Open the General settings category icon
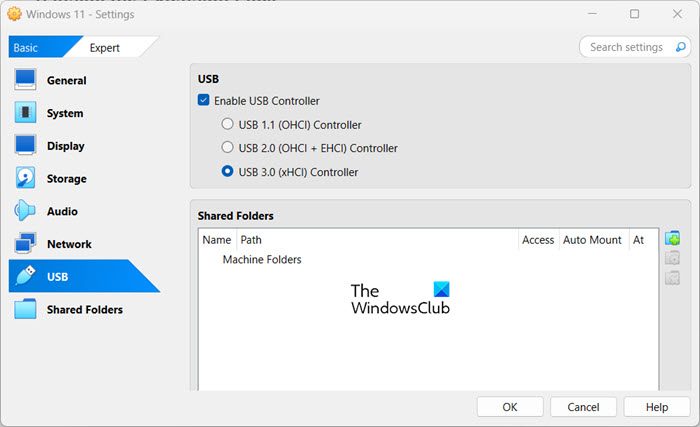This screenshot has height=427, width=700. [25, 80]
